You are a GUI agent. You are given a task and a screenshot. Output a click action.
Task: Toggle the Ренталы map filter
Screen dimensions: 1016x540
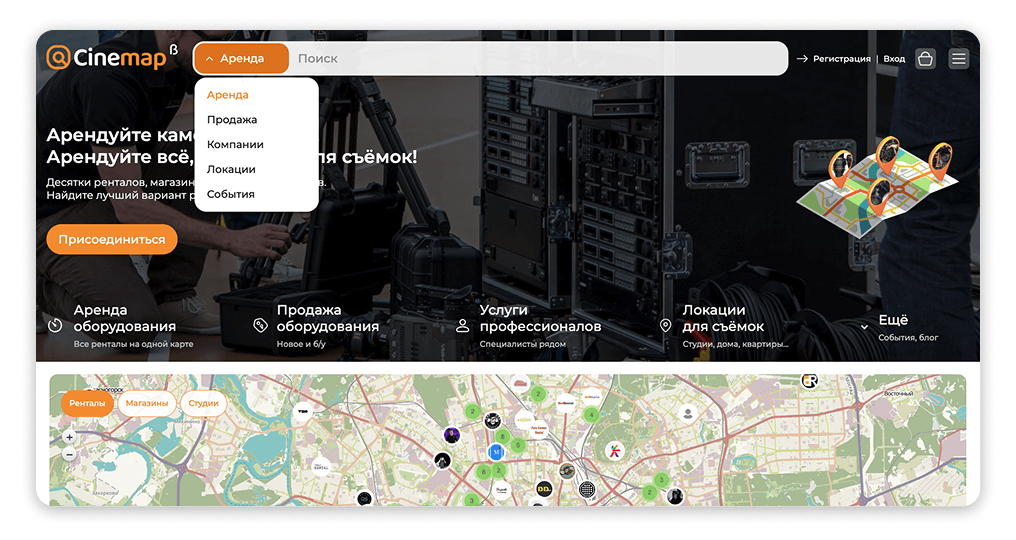[87, 403]
